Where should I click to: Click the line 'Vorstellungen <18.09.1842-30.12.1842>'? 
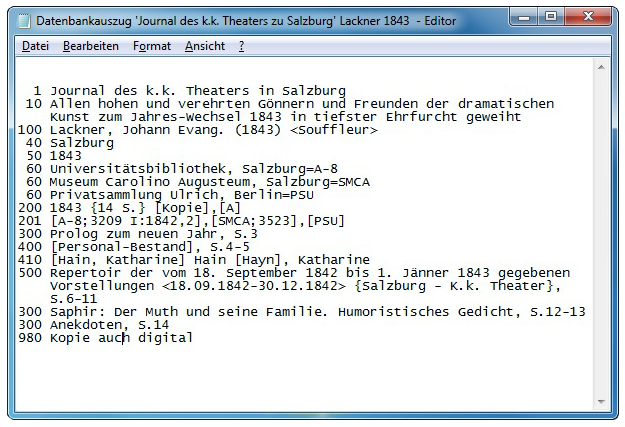tap(306, 285)
